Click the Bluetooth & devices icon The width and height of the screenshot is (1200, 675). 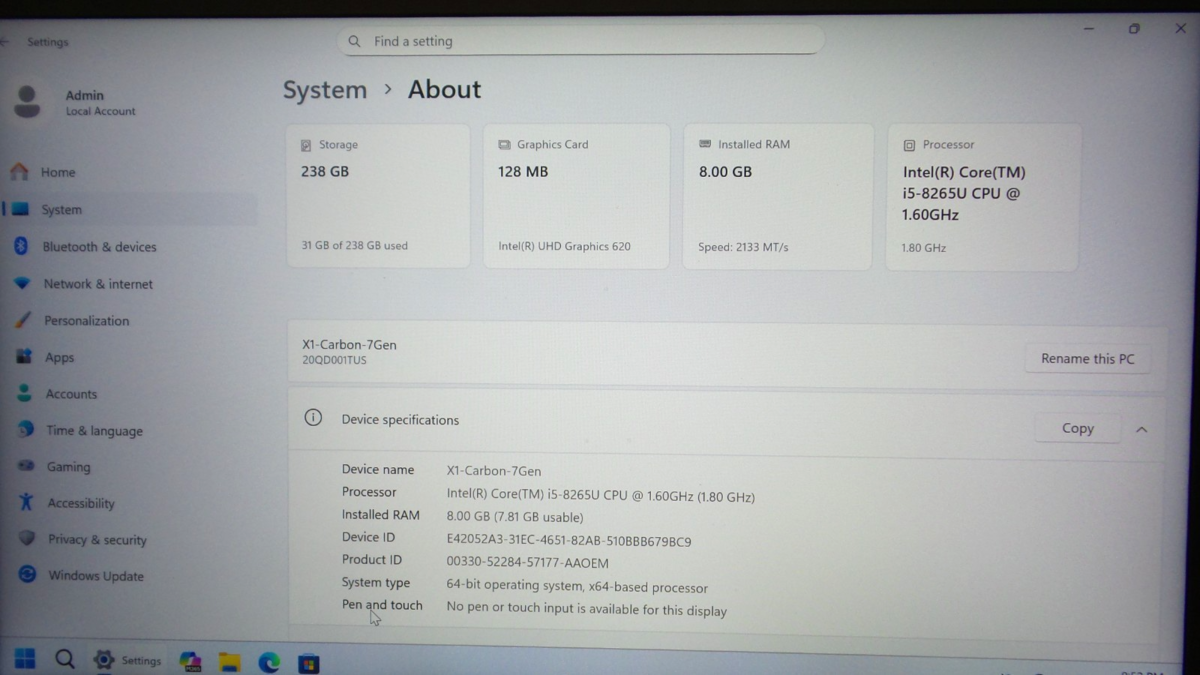(x=21, y=246)
